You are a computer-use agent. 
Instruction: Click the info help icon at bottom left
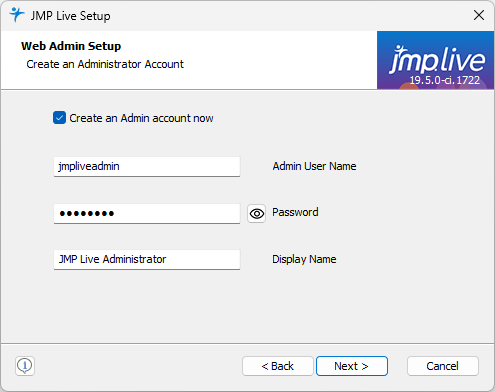(x=25, y=366)
